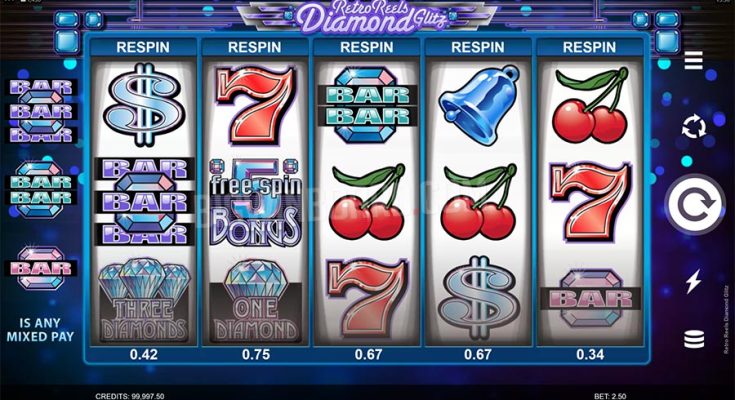The width and height of the screenshot is (735, 400).
Task: Click the 0.75 respin cost under reel two
Action: [256, 355]
